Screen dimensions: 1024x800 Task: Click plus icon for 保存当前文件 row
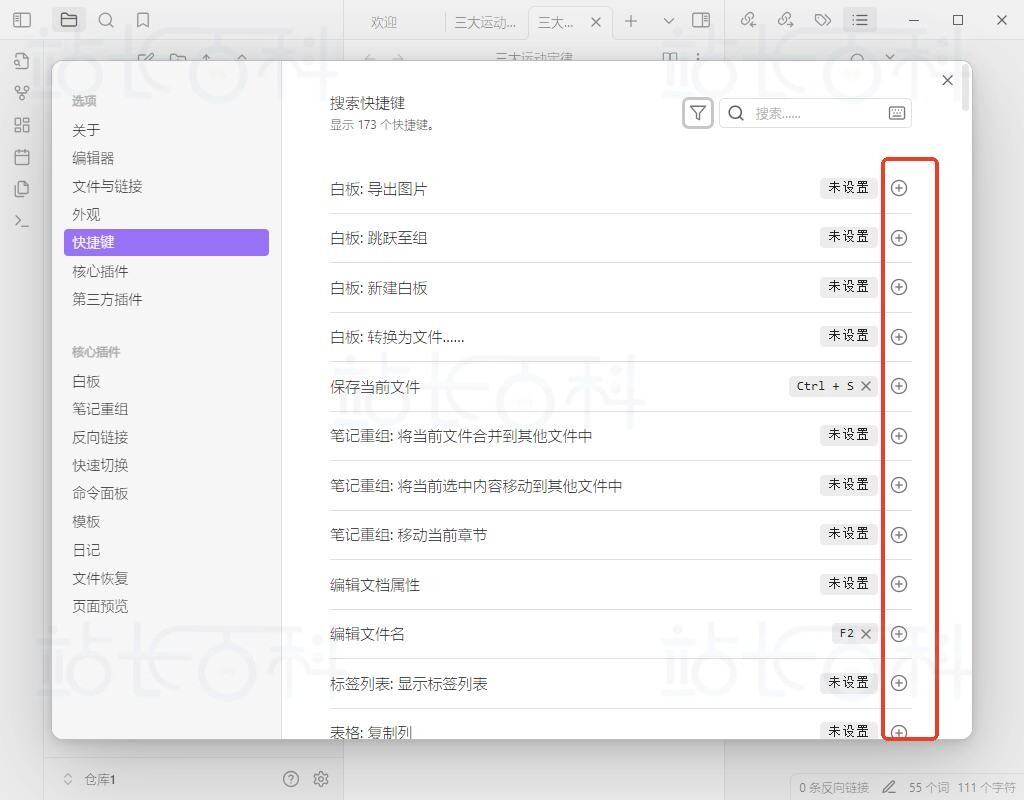pos(899,386)
